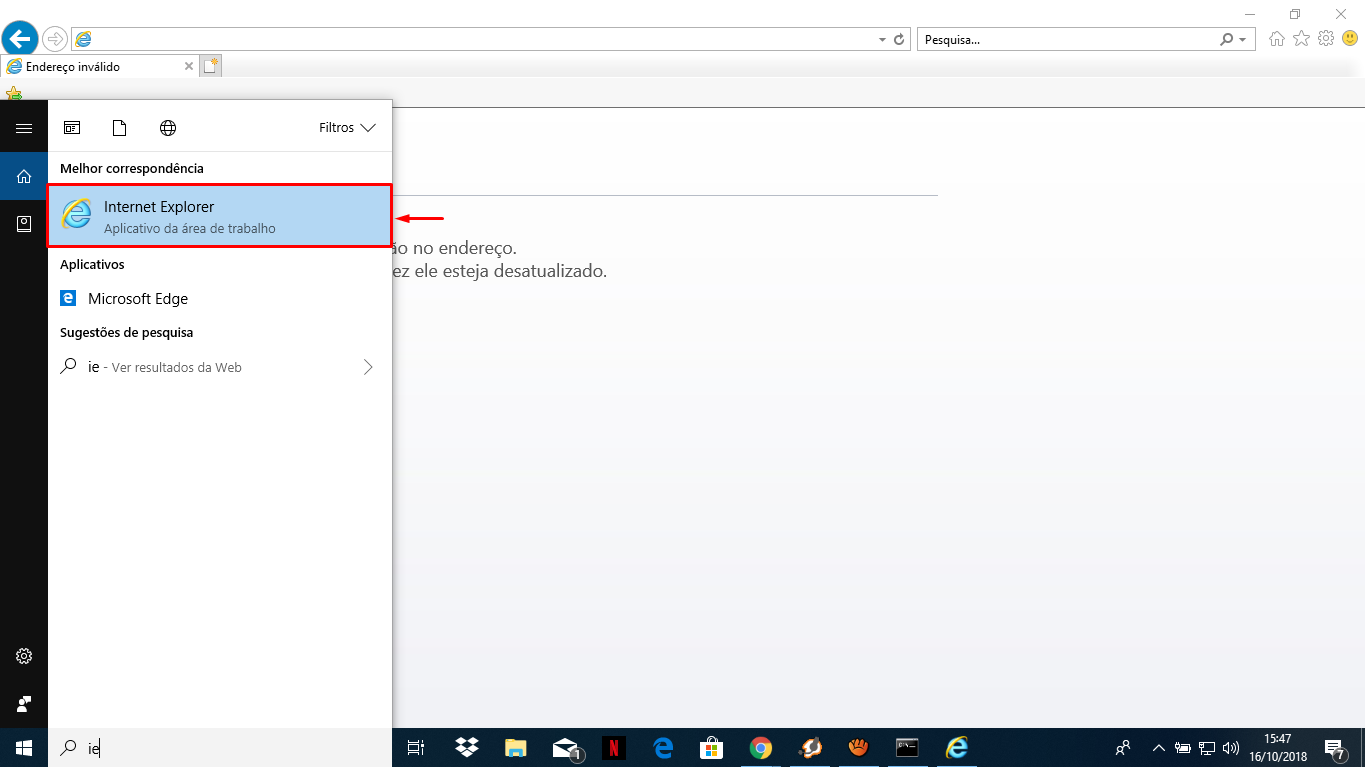
Task: Click the Internet Explorer back button
Action: [x=19, y=39]
